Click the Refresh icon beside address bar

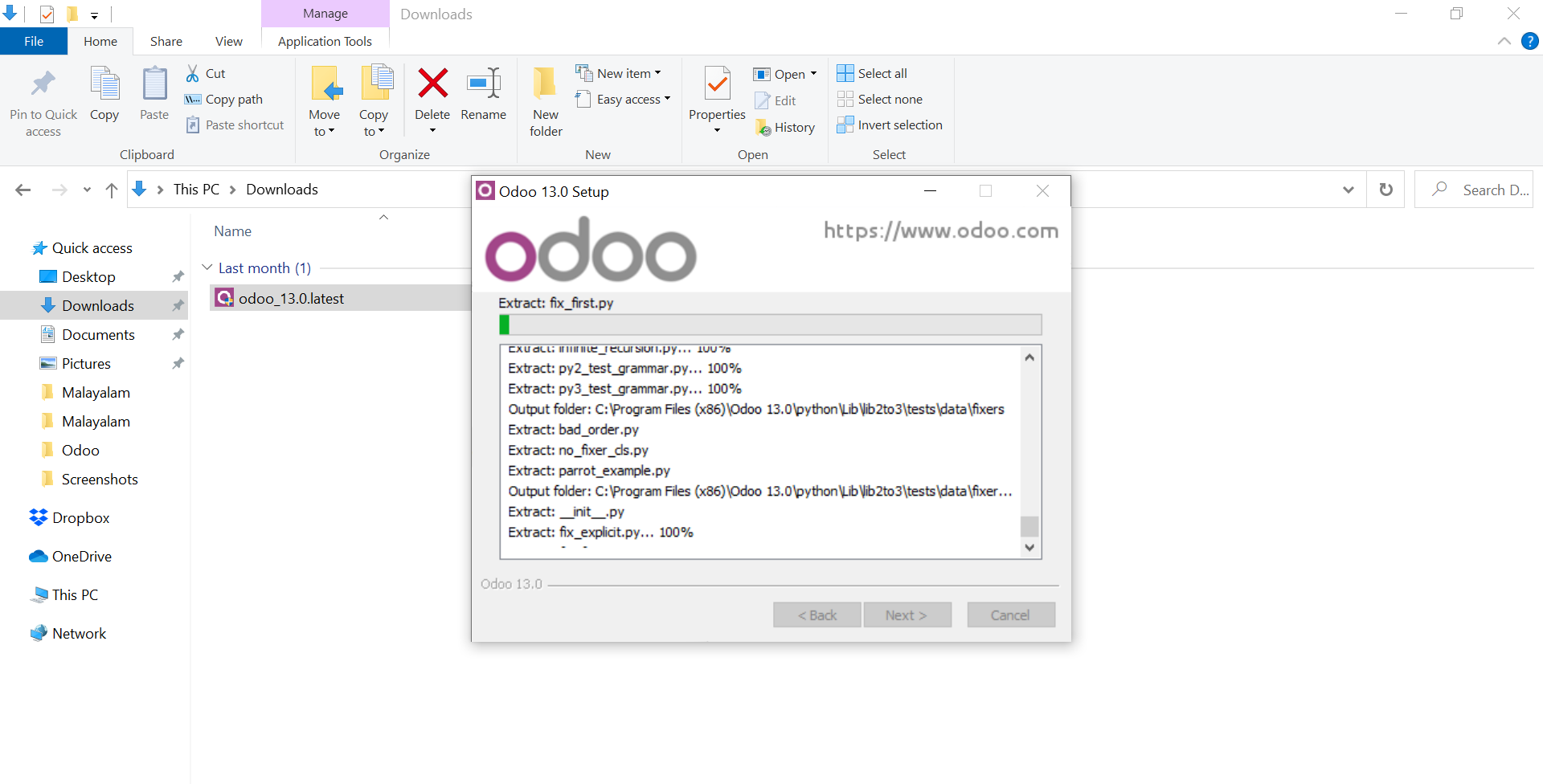coord(1386,190)
